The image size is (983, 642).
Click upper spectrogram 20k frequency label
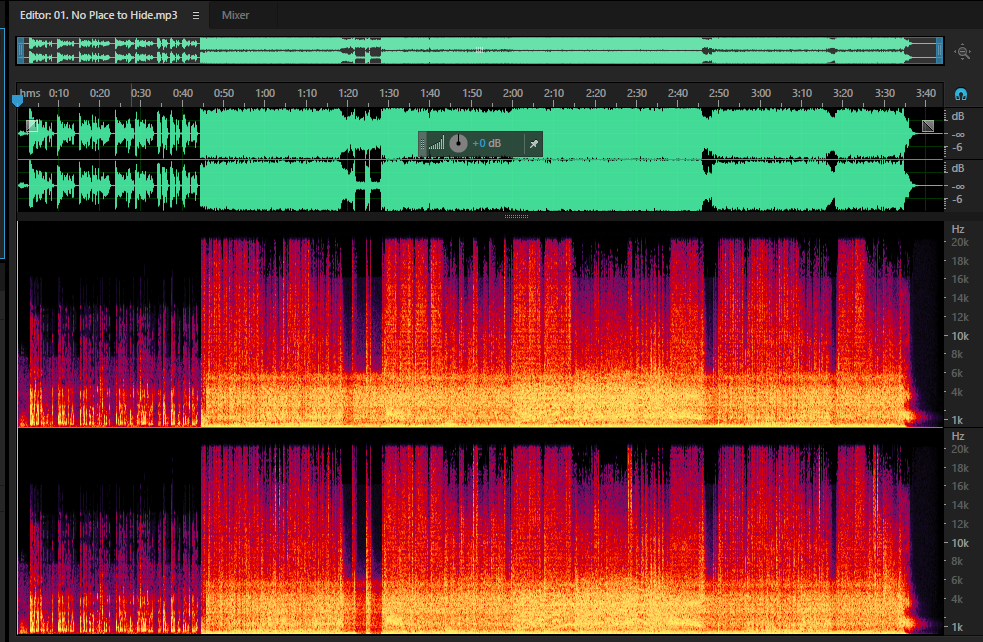960,242
